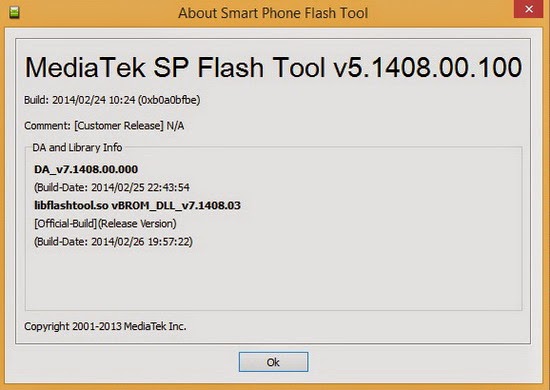Close the About Smart Phone Flash Tool dialog
This screenshot has width=550, height=390.
click(x=529, y=9)
